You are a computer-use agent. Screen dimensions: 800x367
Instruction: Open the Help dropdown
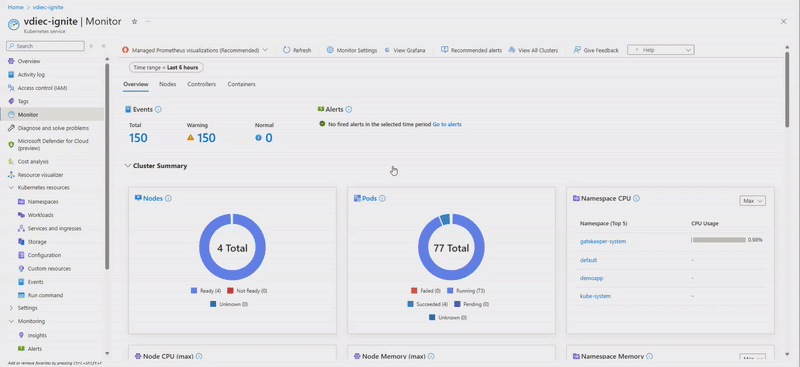coord(660,50)
